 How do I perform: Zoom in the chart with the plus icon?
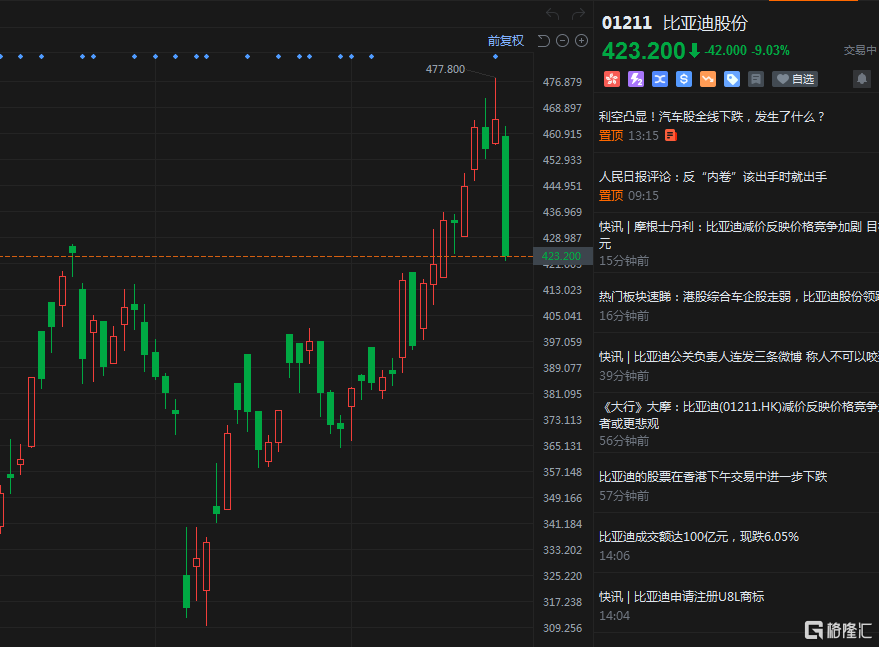[581, 41]
